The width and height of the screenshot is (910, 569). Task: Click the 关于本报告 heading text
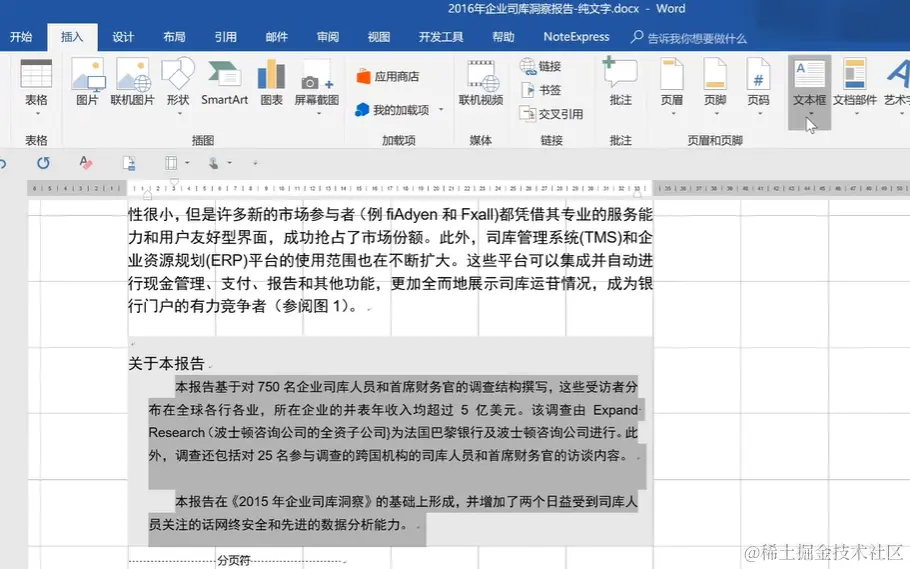tap(167, 363)
